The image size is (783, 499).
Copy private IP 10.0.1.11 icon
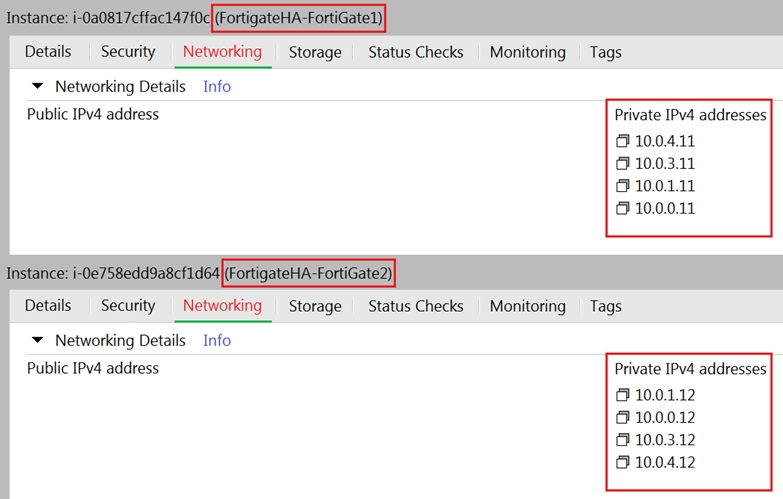(622, 186)
